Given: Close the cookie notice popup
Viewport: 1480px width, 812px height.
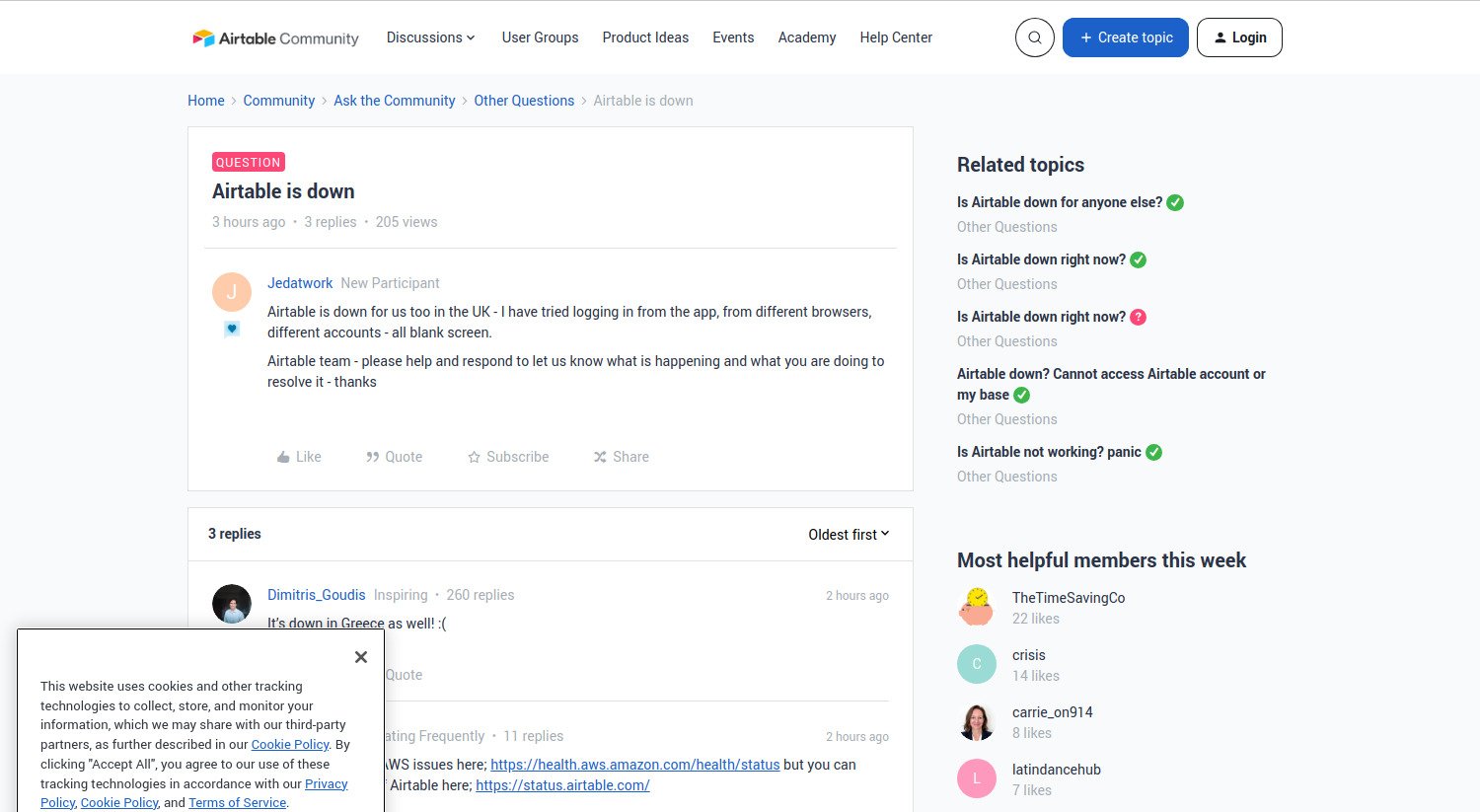Looking at the screenshot, I should 361,657.
